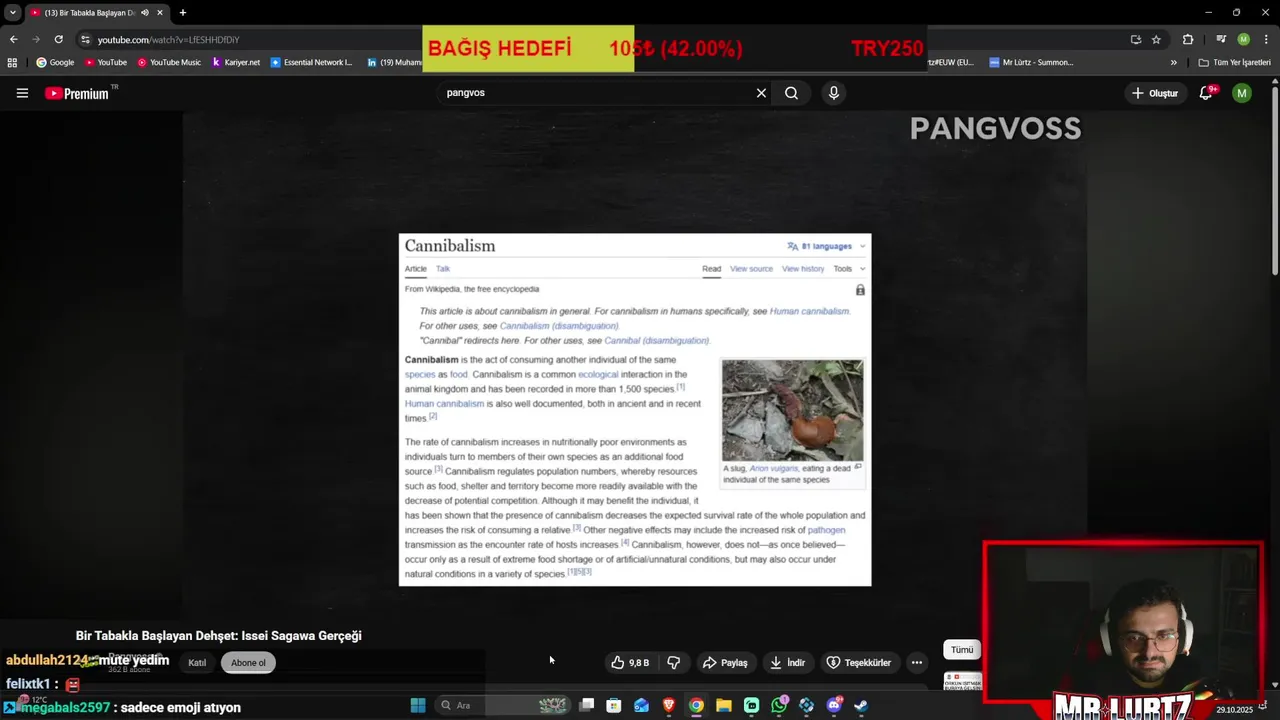This screenshot has height=720, width=1280.
Task: Open a new browser tab
Action: [182, 13]
